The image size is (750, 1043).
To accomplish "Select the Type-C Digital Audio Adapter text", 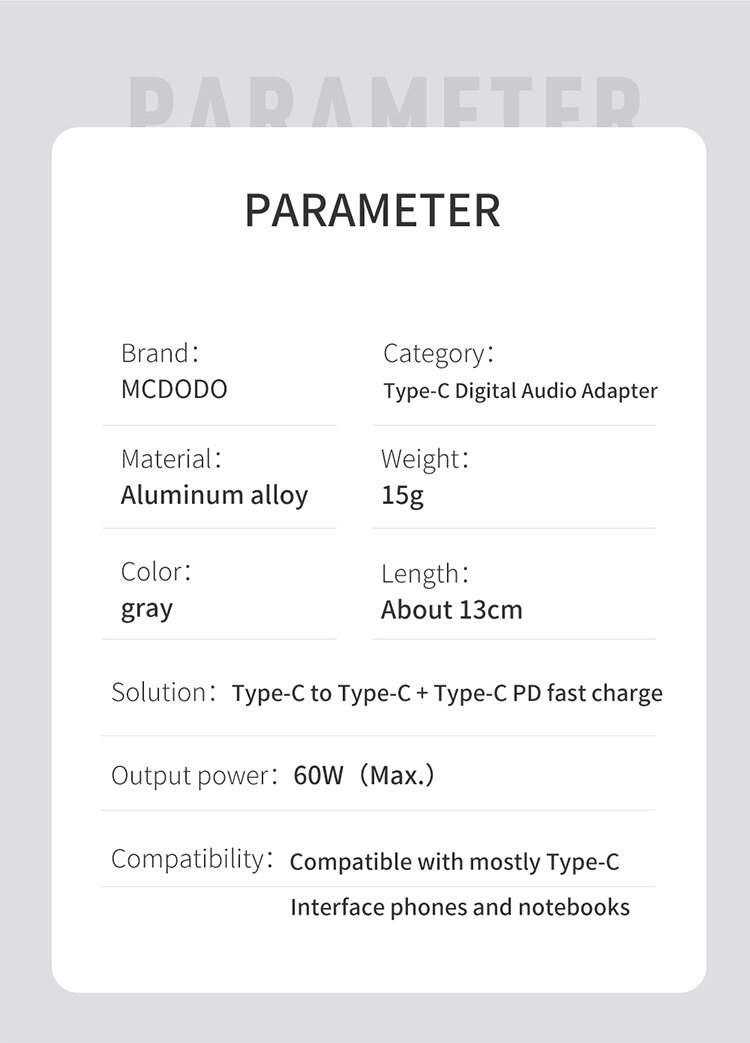I will (520, 390).
